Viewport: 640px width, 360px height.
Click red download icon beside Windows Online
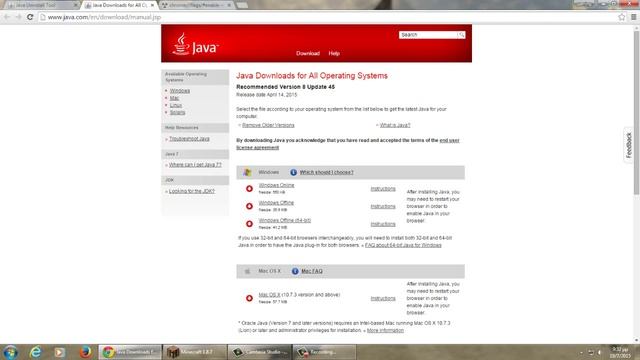pos(249,189)
